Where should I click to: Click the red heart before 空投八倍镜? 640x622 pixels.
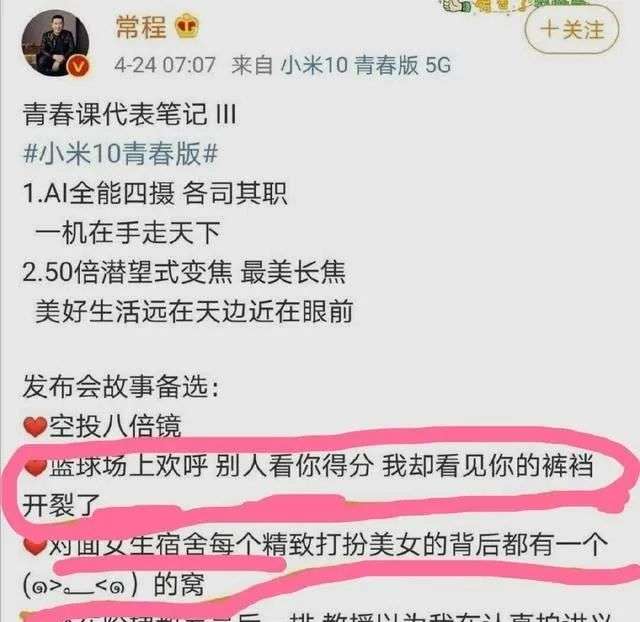click(x=35, y=427)
